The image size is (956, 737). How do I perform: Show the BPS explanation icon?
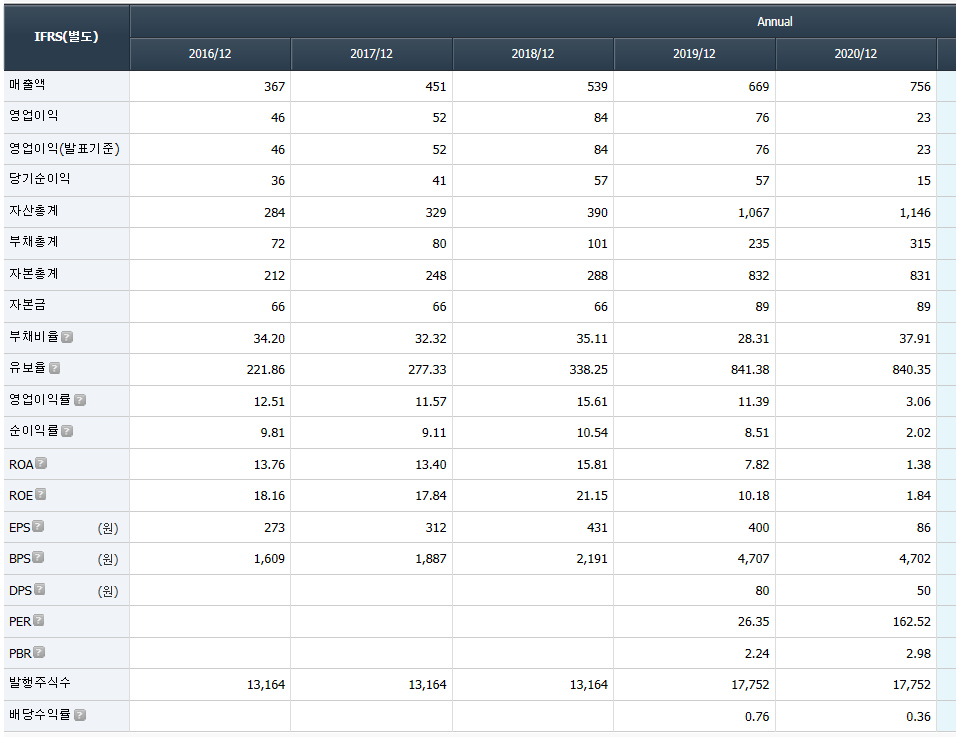[38, 557]
